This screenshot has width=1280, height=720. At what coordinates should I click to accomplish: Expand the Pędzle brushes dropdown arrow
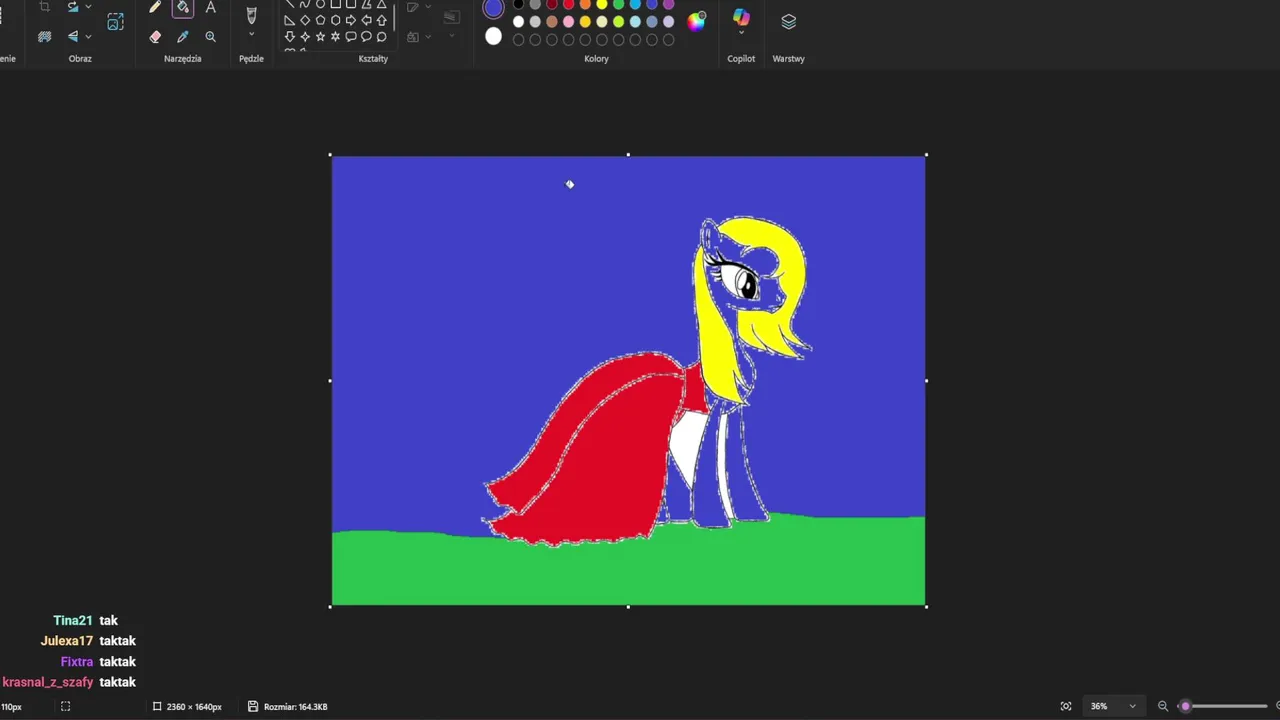pos(251,35)
